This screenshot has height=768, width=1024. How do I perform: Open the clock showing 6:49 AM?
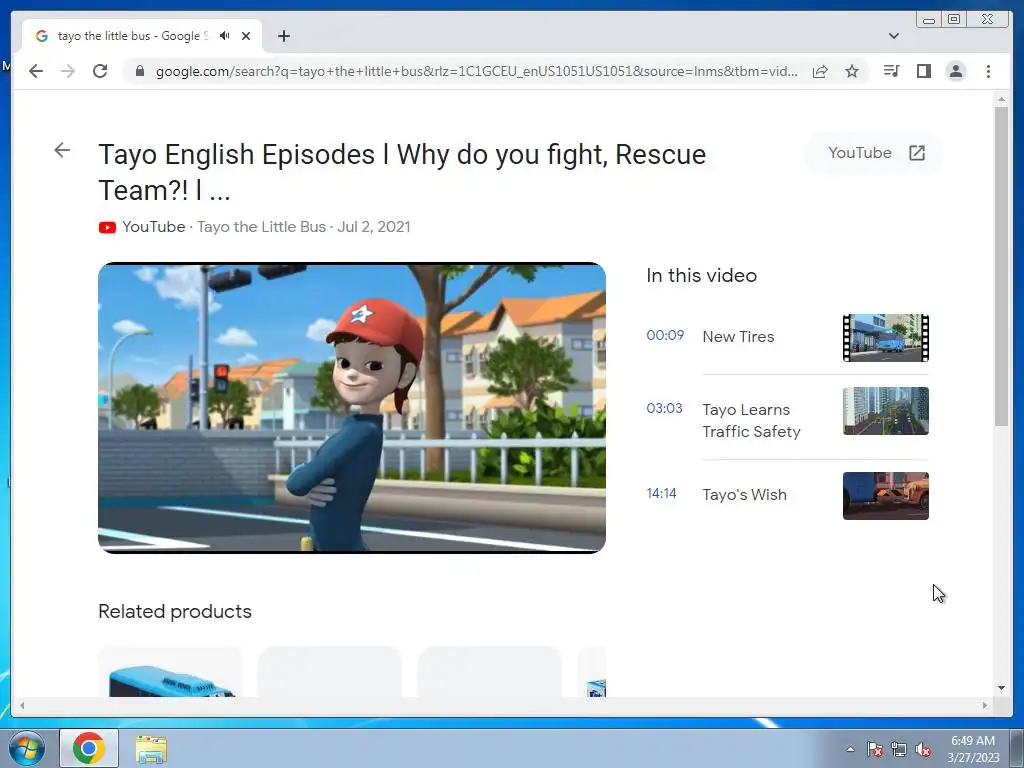pyautogui.click(x=973, y=749)
